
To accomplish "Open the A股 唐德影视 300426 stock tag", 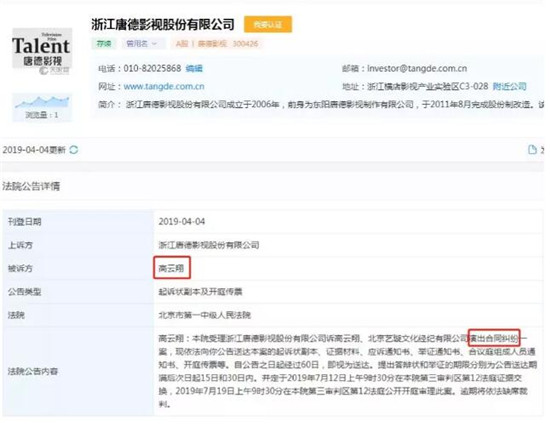I will [217, 44].
